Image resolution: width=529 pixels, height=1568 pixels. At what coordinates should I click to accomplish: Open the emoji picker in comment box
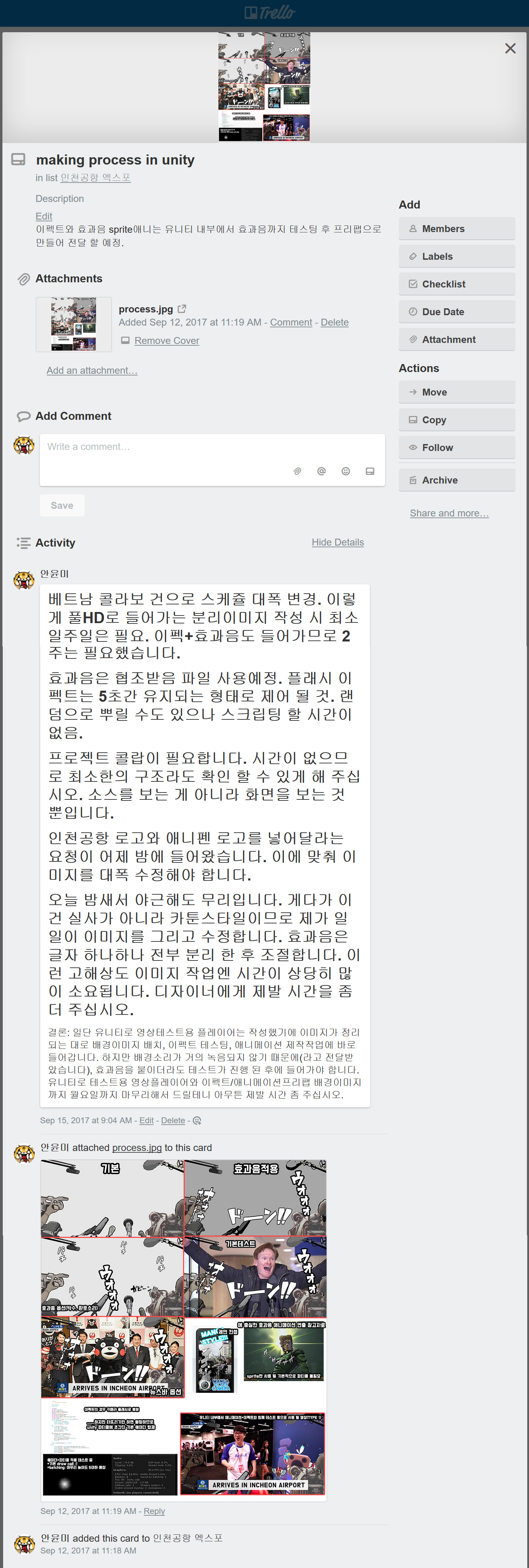coord(346,471)
